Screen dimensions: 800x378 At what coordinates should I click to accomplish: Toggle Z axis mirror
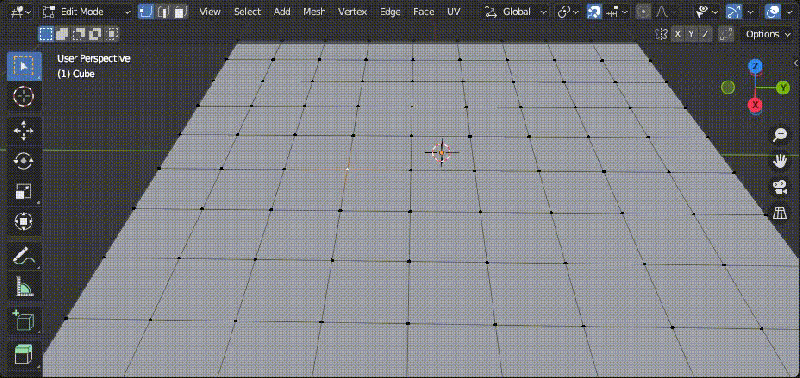705,34
